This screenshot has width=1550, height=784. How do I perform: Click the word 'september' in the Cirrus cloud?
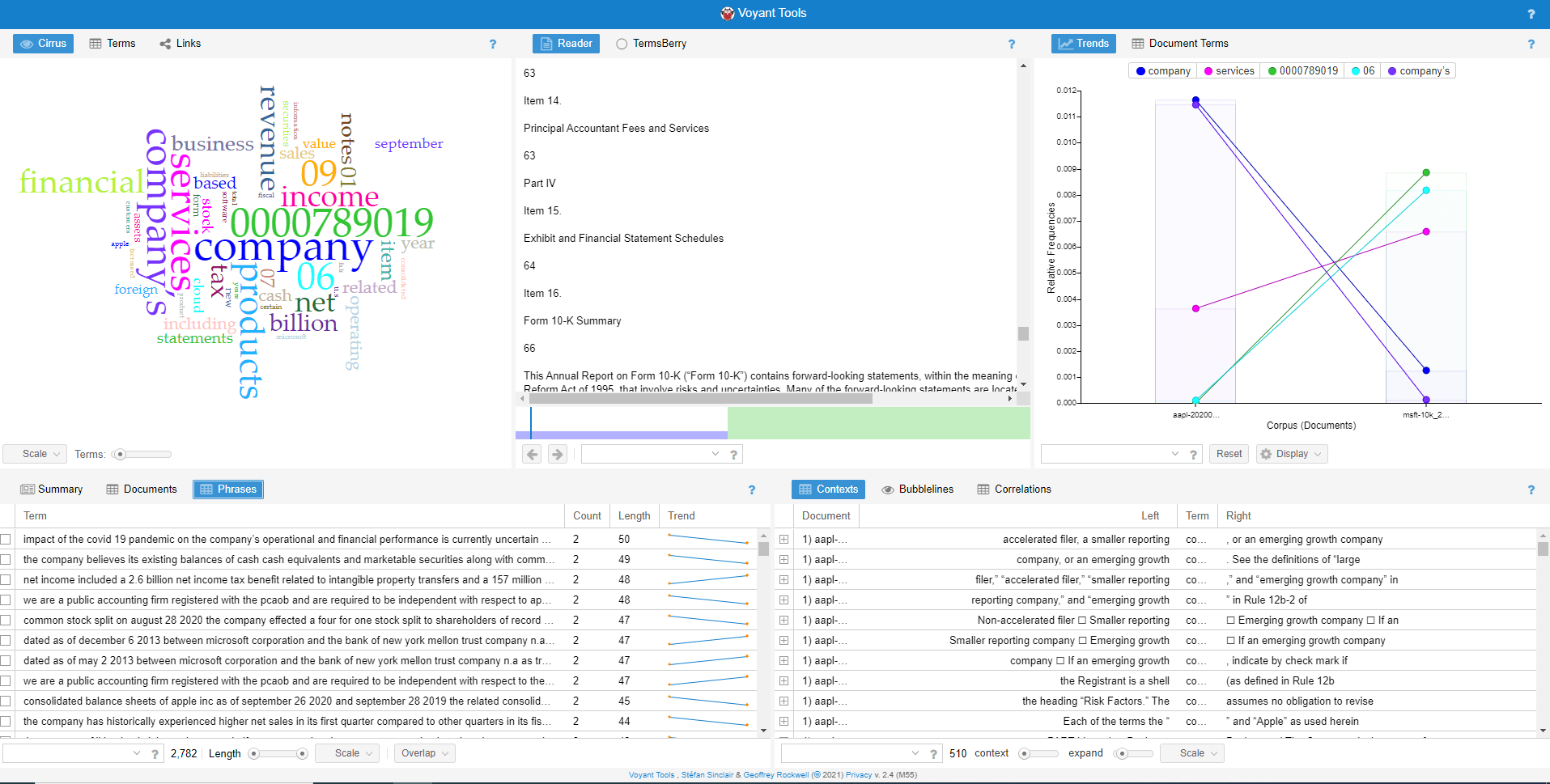[x=409, y=144]
